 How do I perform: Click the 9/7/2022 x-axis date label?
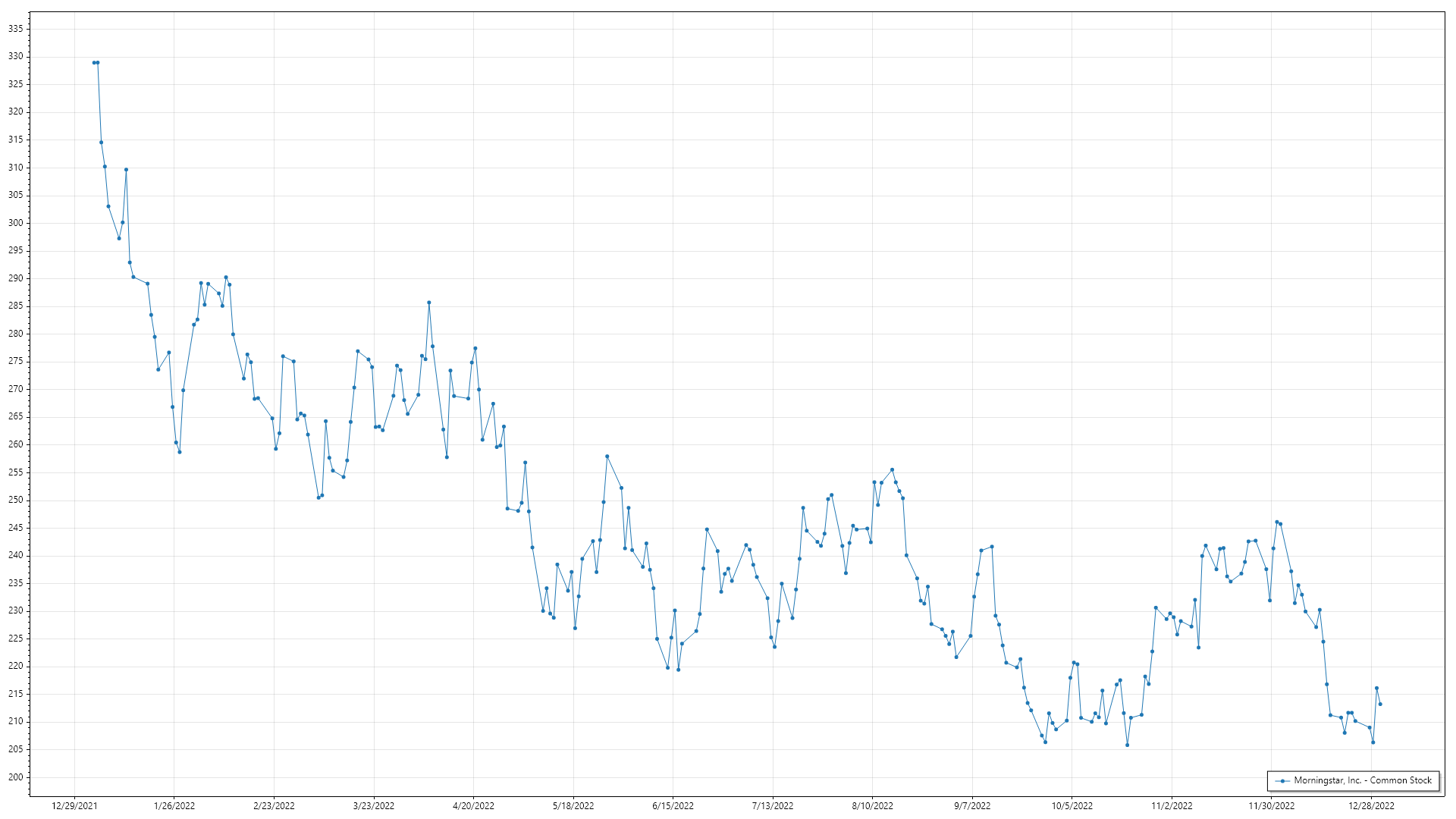click(972, 806)
